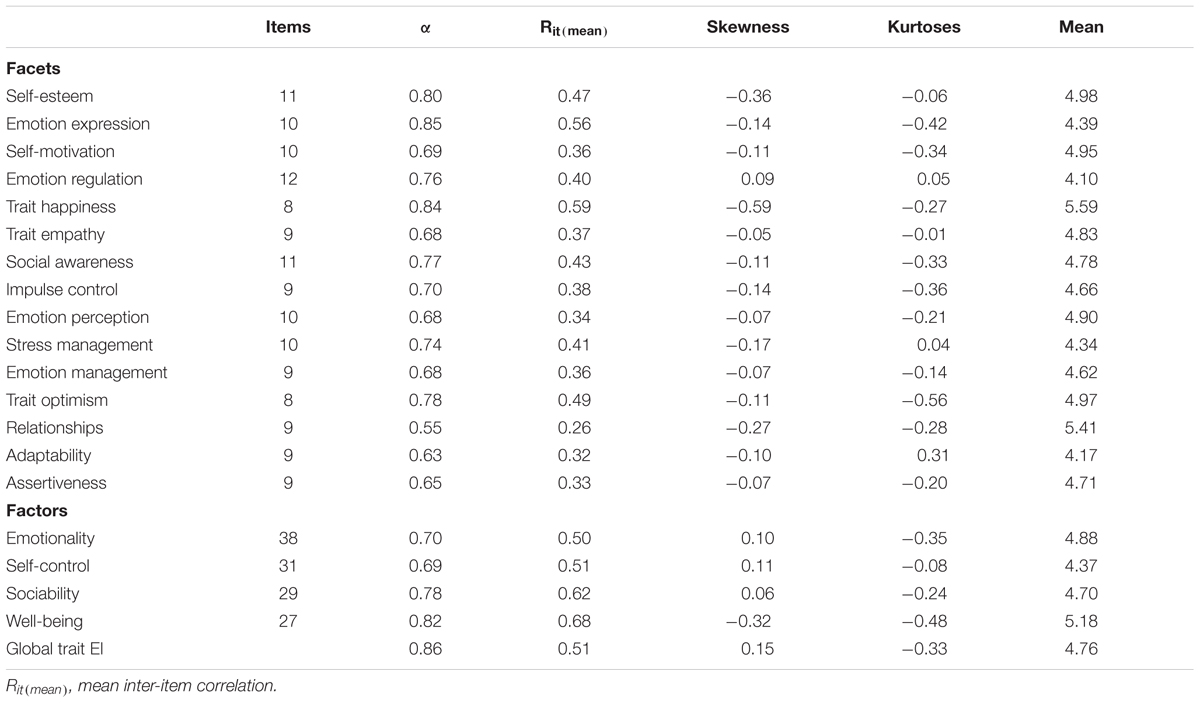Click the Relationships row label
The height and width of the screenshot is (703, 1200).
coord(55,428)
